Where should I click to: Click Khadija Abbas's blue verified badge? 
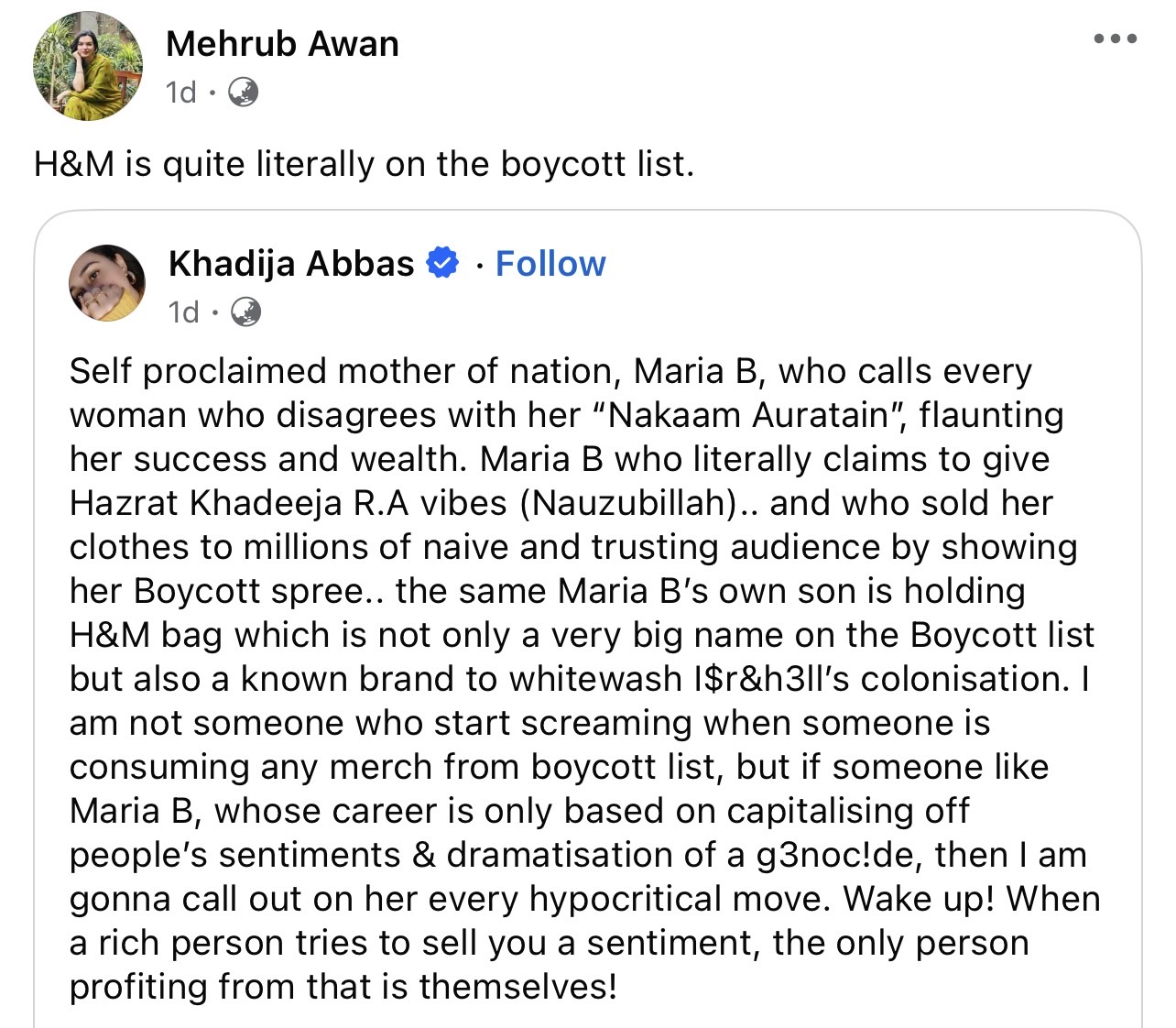pos(444,263)
